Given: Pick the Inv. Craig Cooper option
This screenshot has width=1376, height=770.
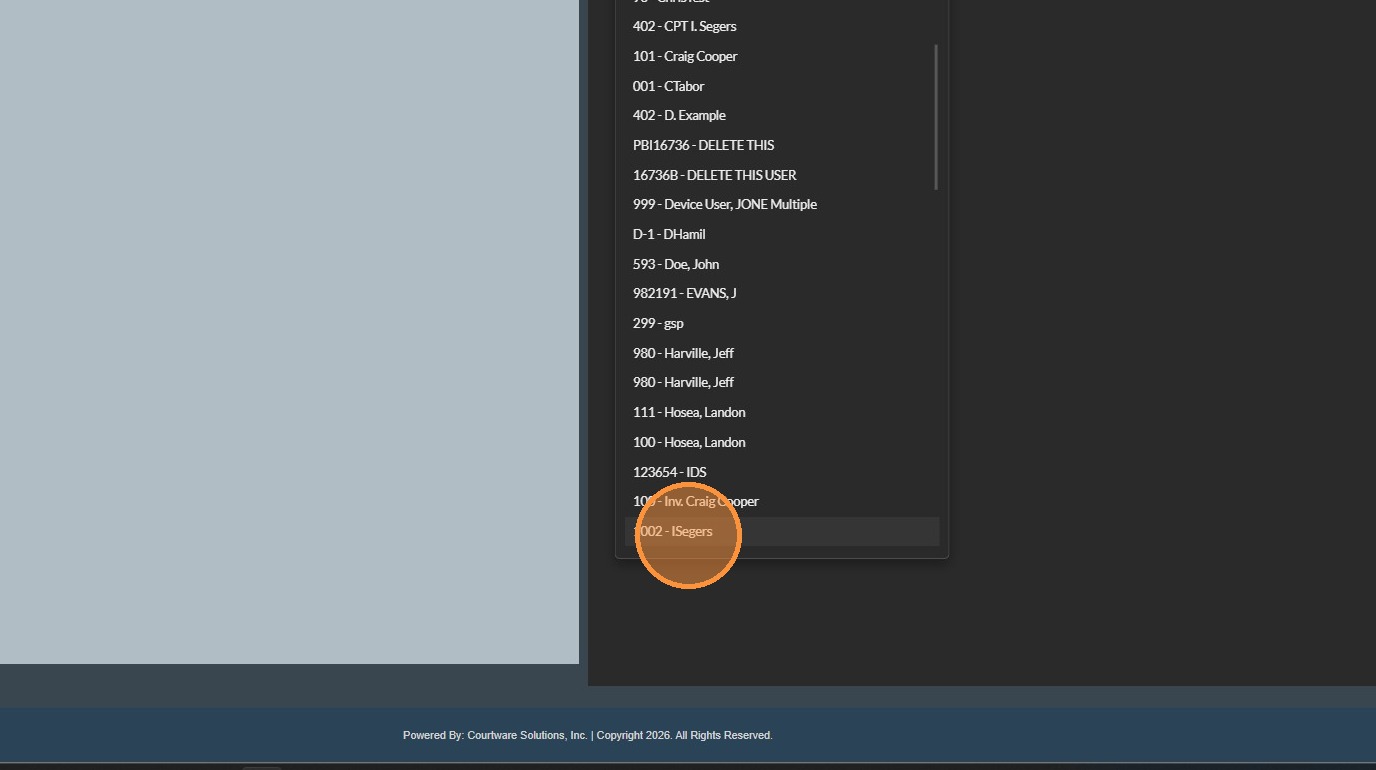Looking at the screenshot, I should click(782, 501).
